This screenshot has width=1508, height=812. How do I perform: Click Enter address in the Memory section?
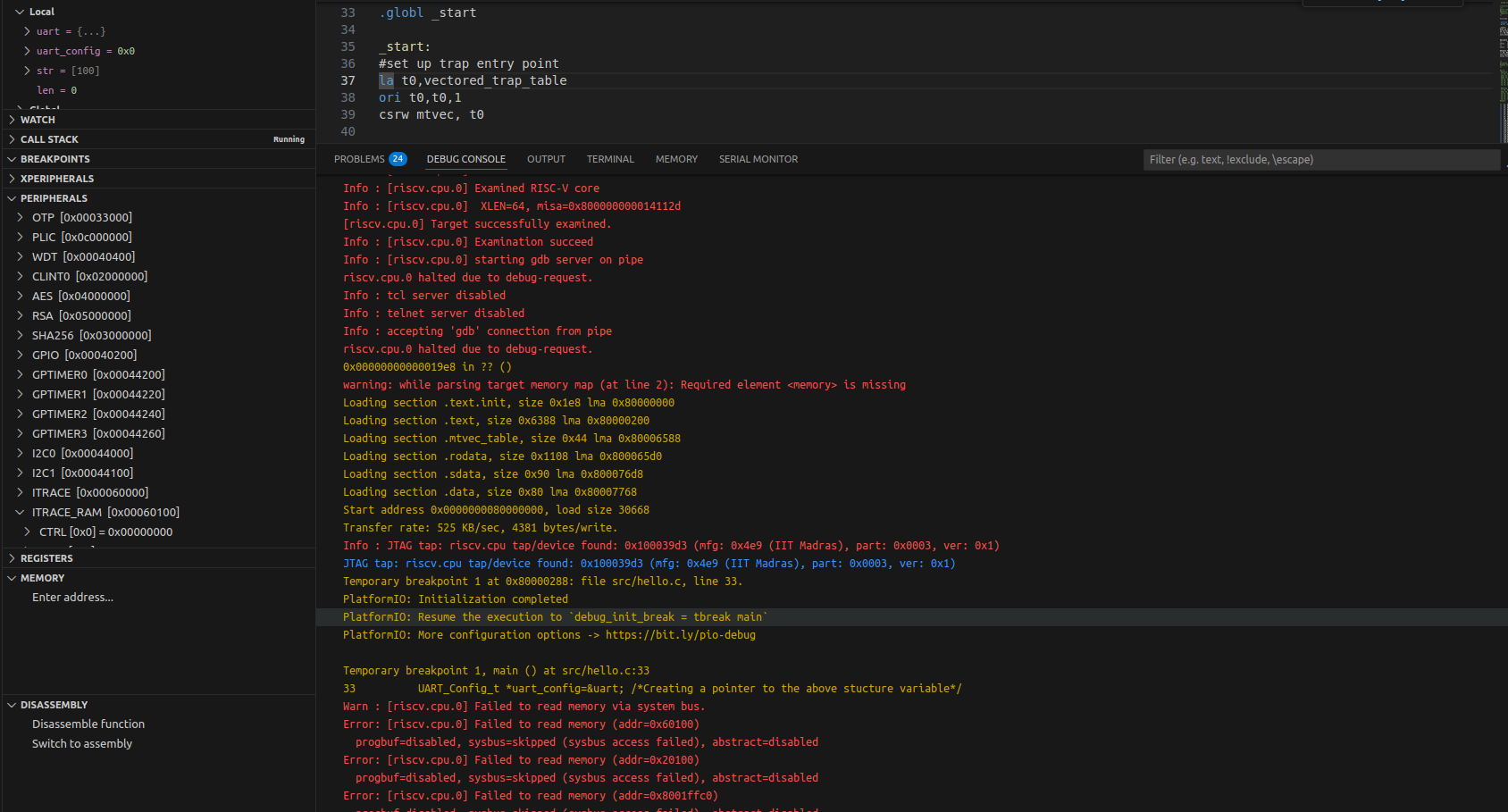pyautogui.click(x=72, y=598)
